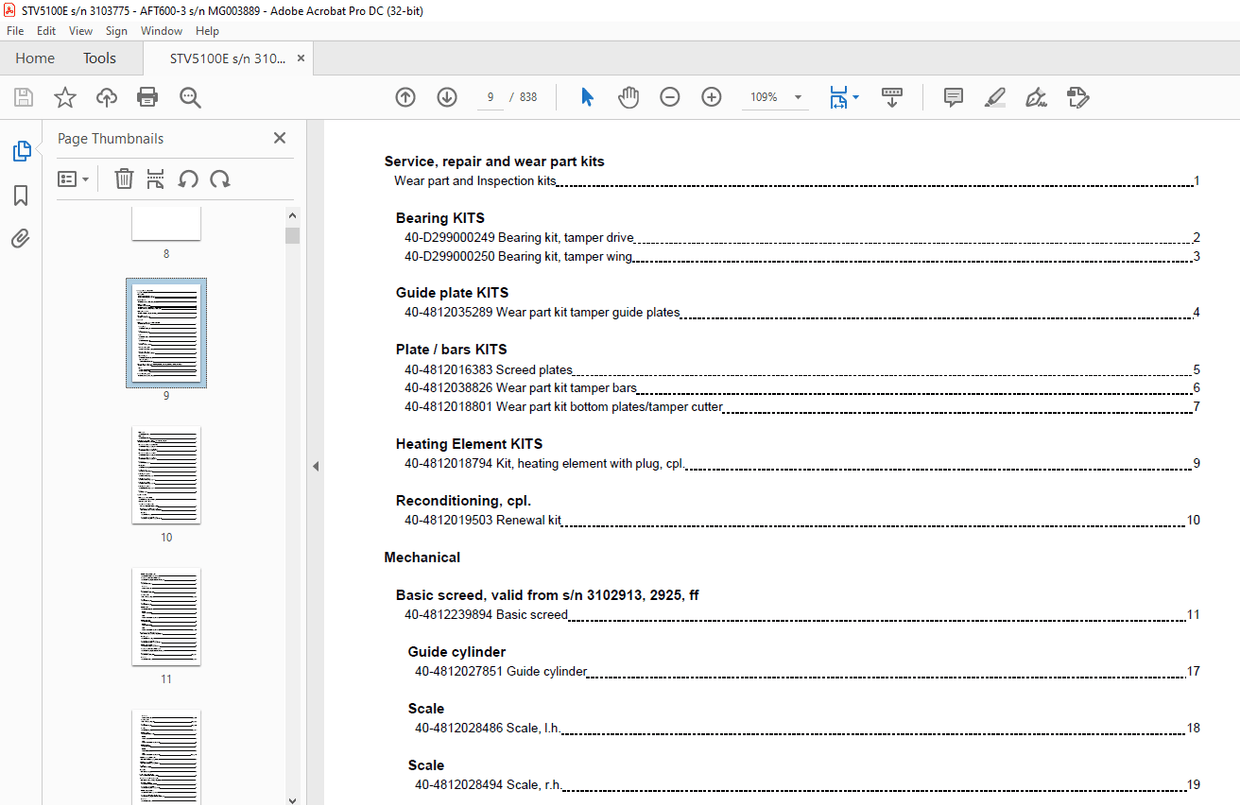The width and height of the screenshot is (1240, 805).
Task: Delete selected page with trash icon
Action: tap(124, 179)
